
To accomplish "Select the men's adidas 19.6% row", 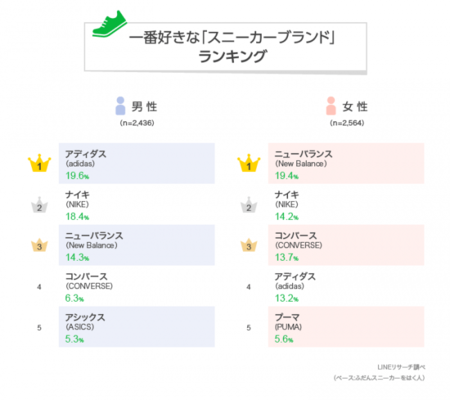I will [137, 163].
